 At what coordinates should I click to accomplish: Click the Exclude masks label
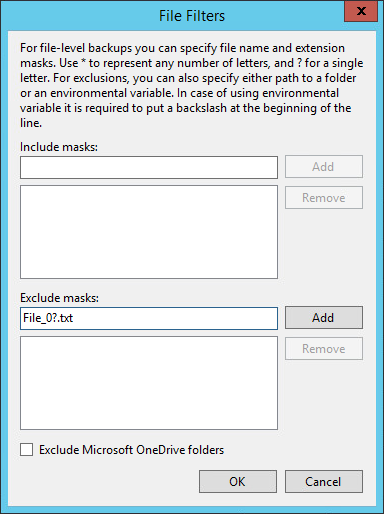tap(59, 298)
